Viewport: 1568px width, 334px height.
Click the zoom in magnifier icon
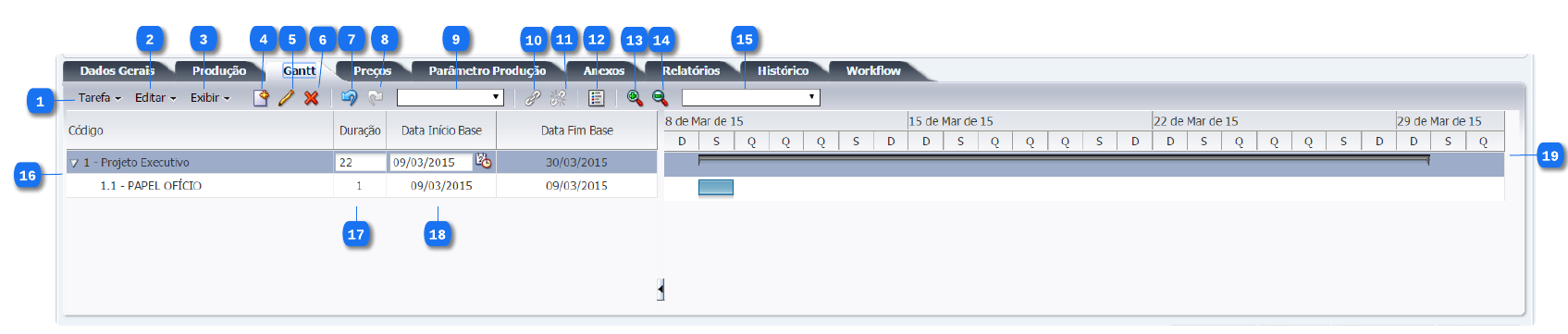635,97
